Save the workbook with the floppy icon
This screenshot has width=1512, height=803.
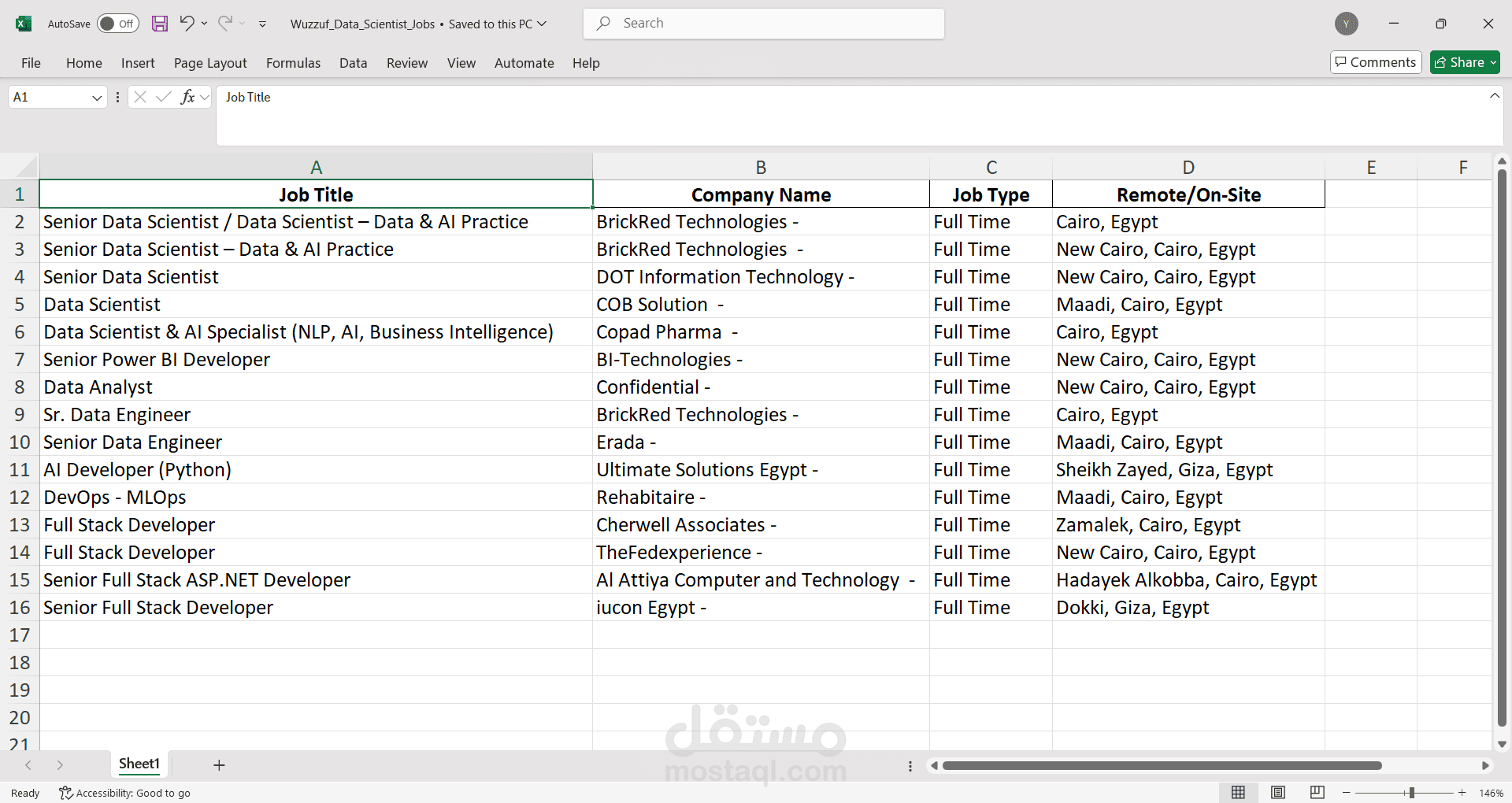(160, 24)
